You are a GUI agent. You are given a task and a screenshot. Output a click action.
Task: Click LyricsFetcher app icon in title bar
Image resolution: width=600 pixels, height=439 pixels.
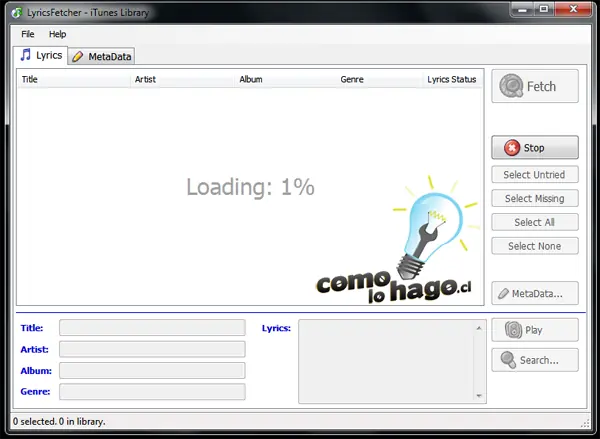point(17,13)
